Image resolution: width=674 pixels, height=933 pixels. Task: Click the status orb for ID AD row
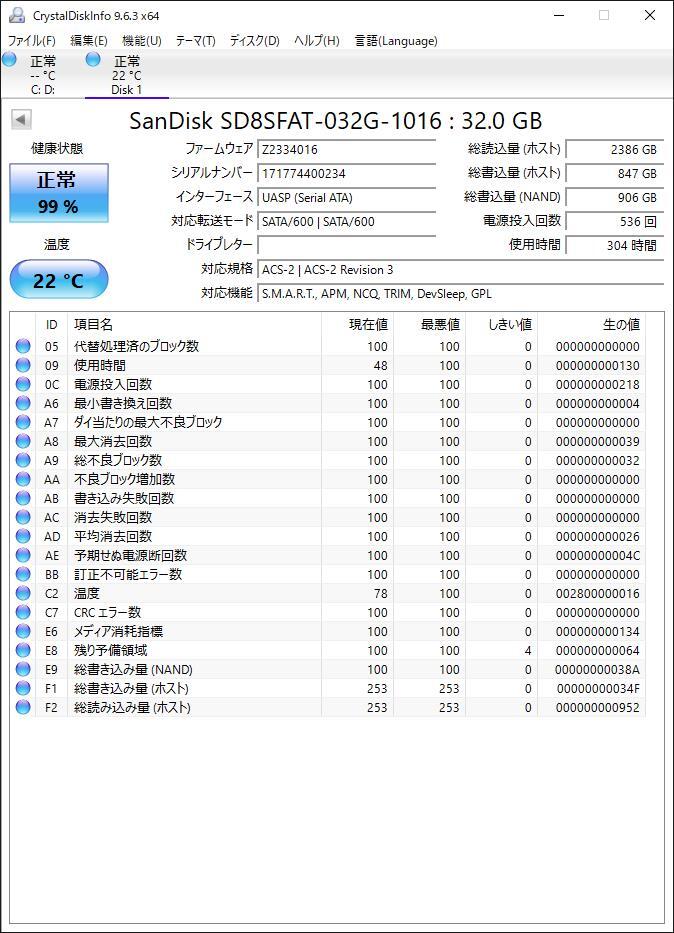23,536
